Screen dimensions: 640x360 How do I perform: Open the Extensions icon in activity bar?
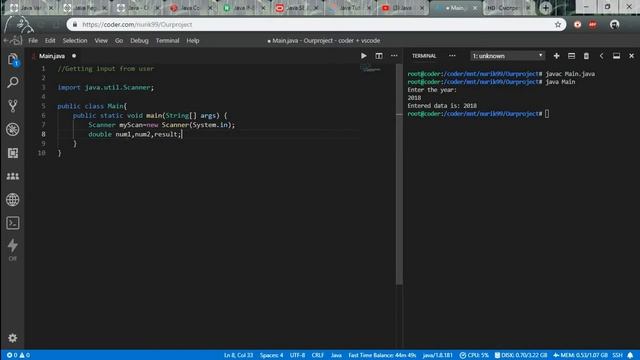[13, 153]
